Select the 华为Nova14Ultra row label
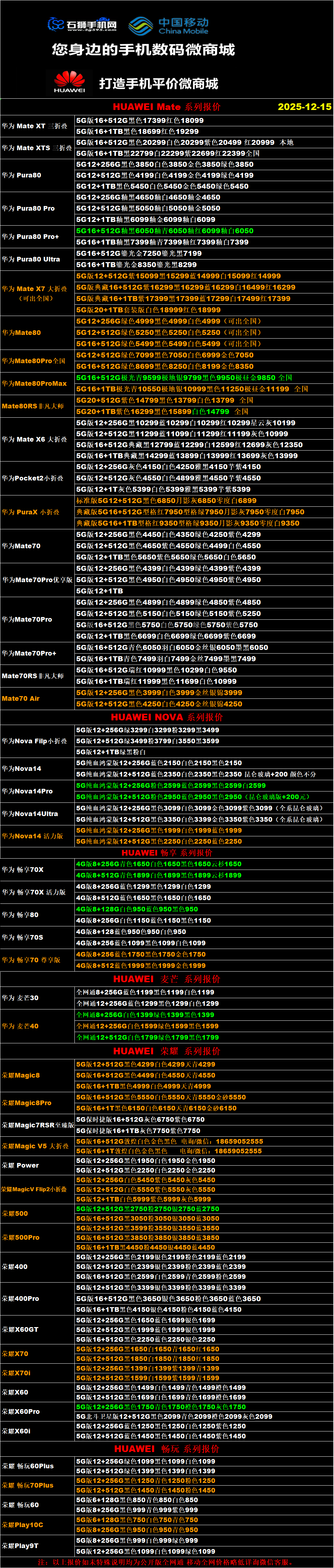This screenshot has width=334, height=1568. pyautogui.click(x=30, y=814)
